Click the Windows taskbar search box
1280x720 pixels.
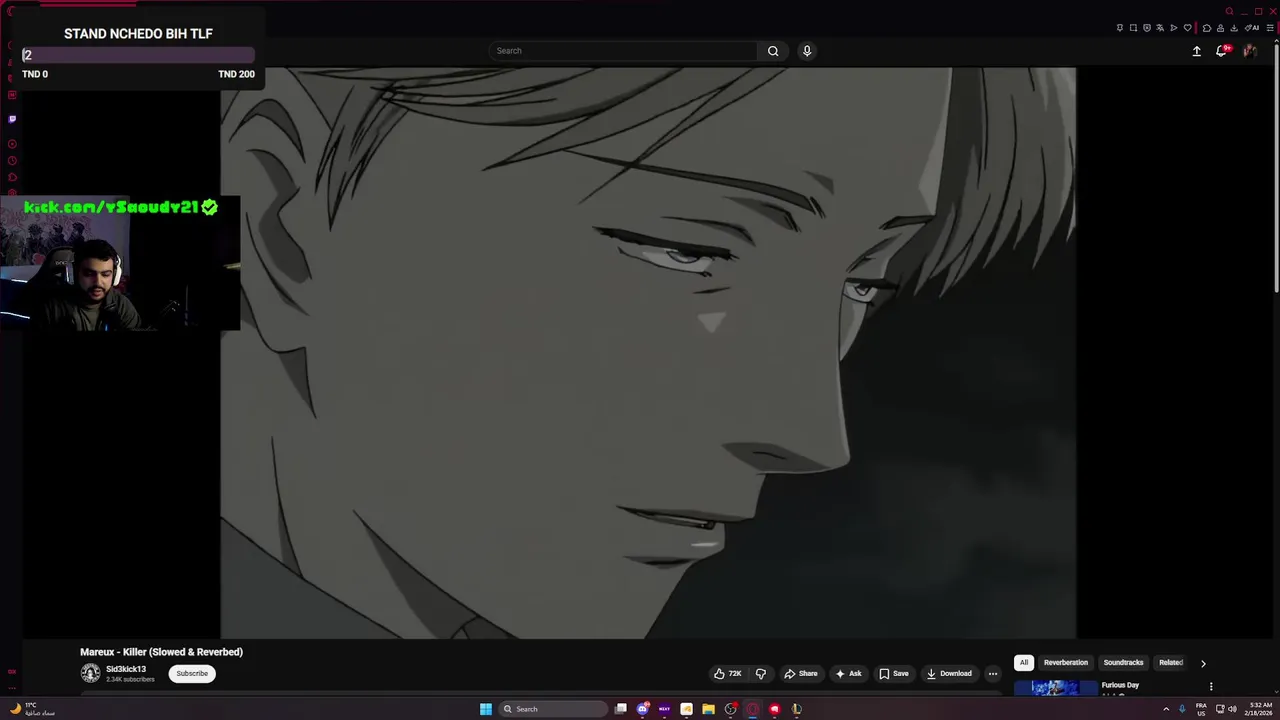[553, 709]
